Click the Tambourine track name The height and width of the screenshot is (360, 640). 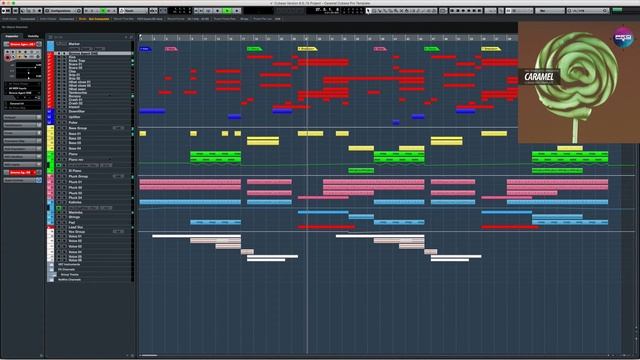(x=78, y=93)
